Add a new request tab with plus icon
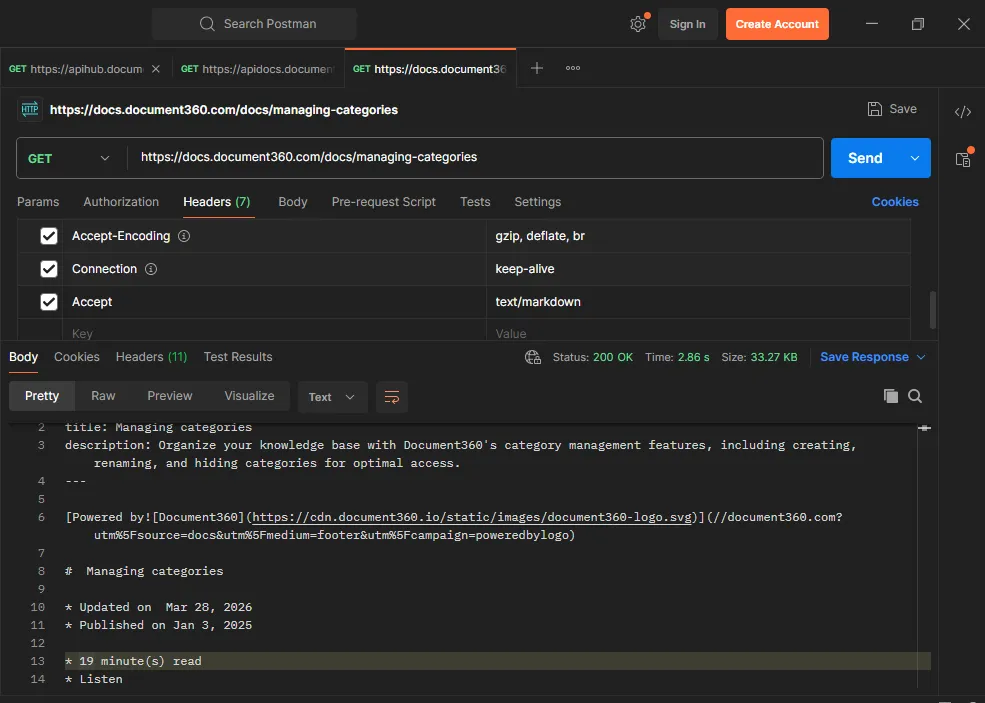This screenshot has height=703, width=985. (536, 68)
